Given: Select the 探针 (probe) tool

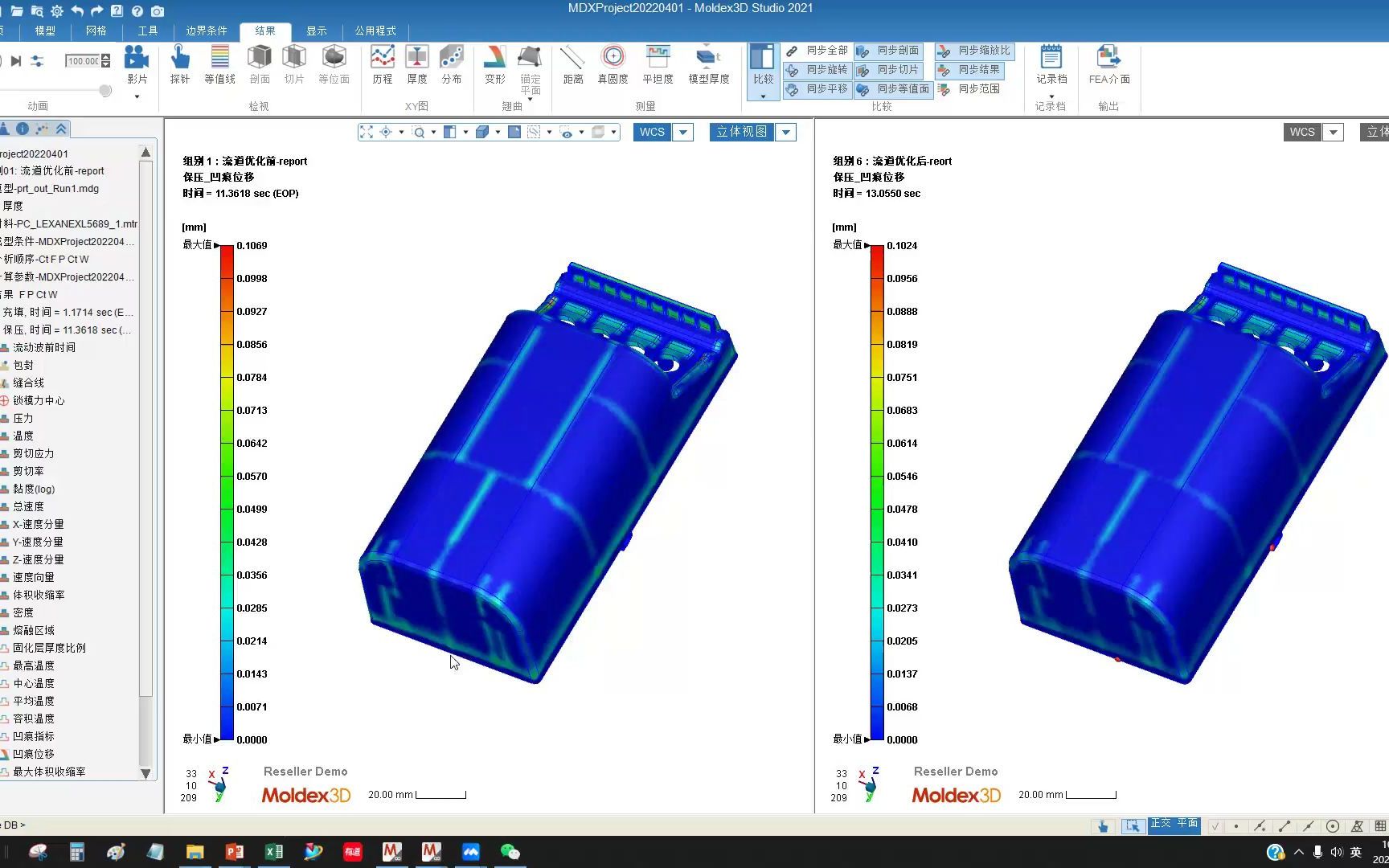Looking at the screenshot, I should point(179,64).
